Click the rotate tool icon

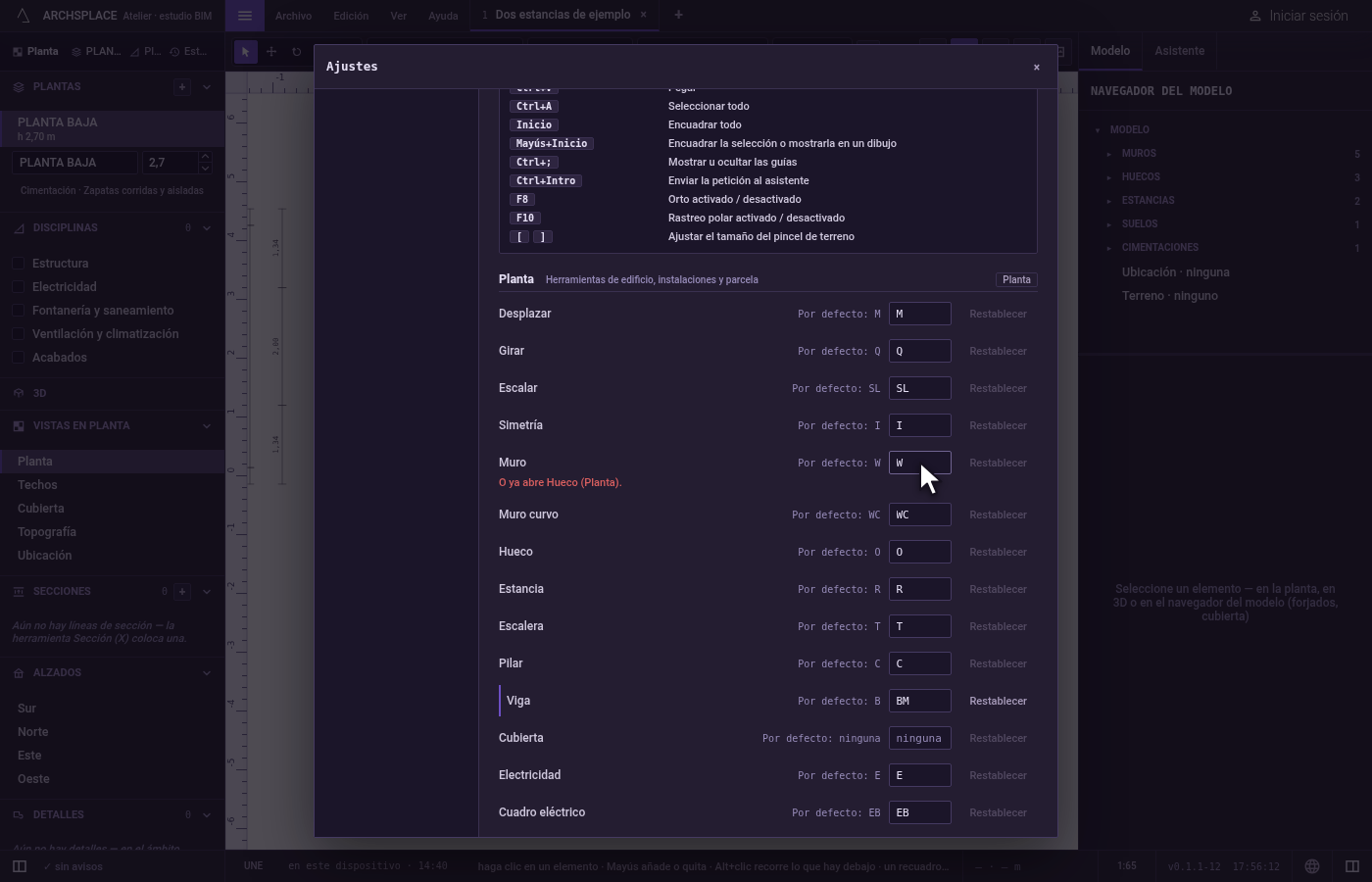point(297,52)
